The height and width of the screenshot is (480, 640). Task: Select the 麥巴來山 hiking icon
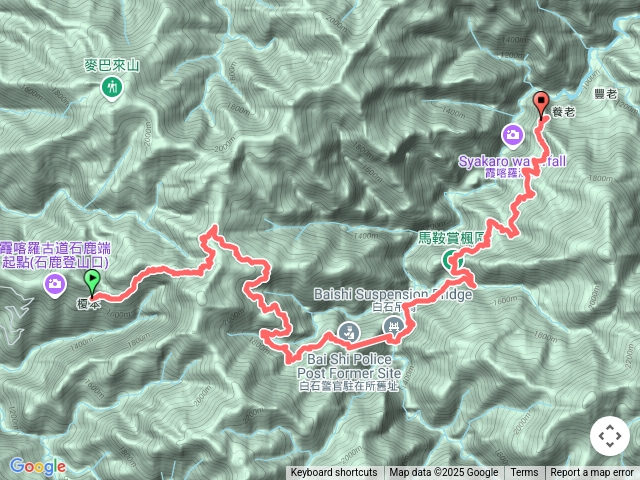(x=112, y=88)
